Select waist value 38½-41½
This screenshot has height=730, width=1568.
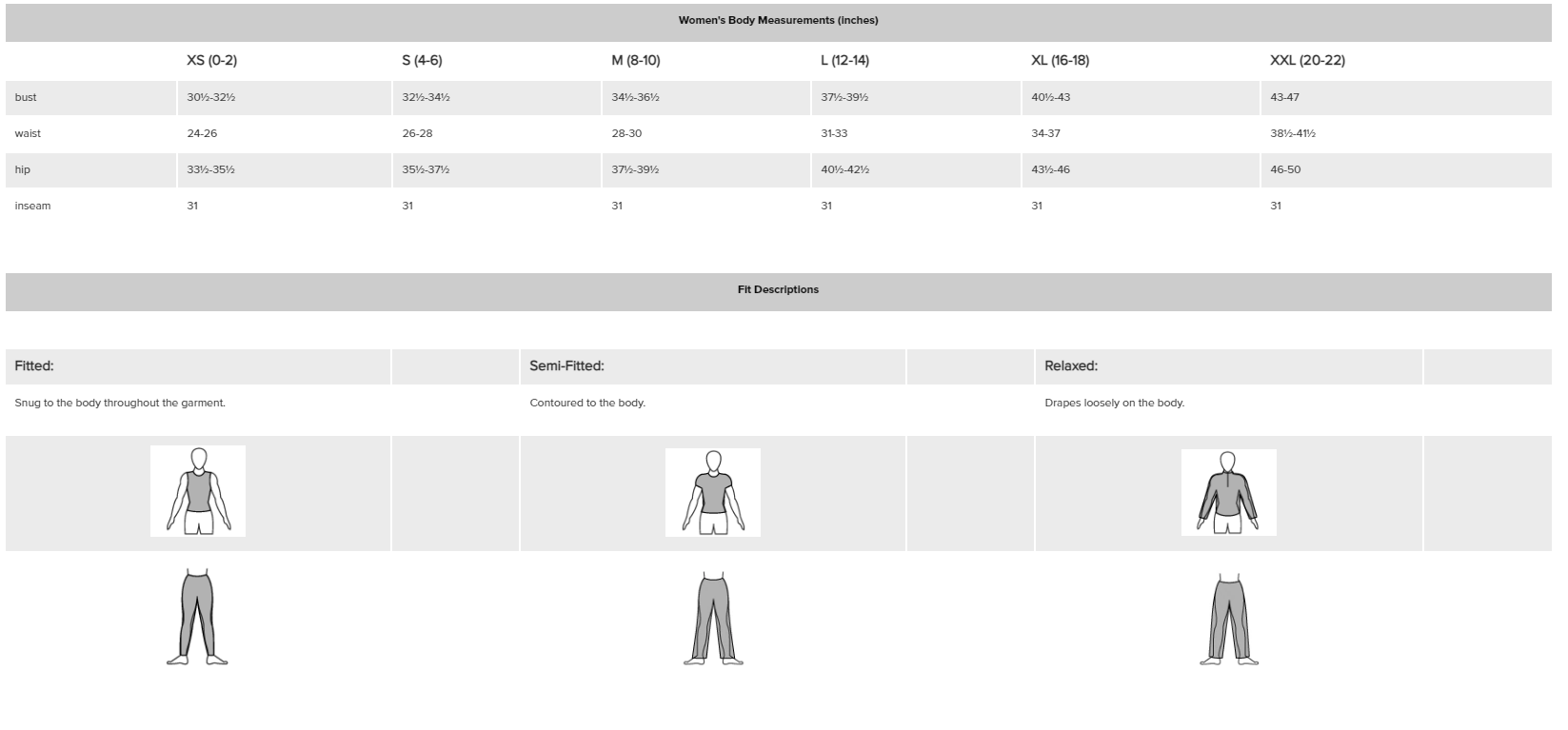tap(1293, 133)
